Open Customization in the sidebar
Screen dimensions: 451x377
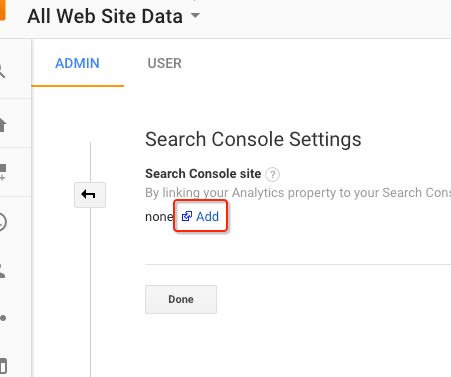(3, 172)
